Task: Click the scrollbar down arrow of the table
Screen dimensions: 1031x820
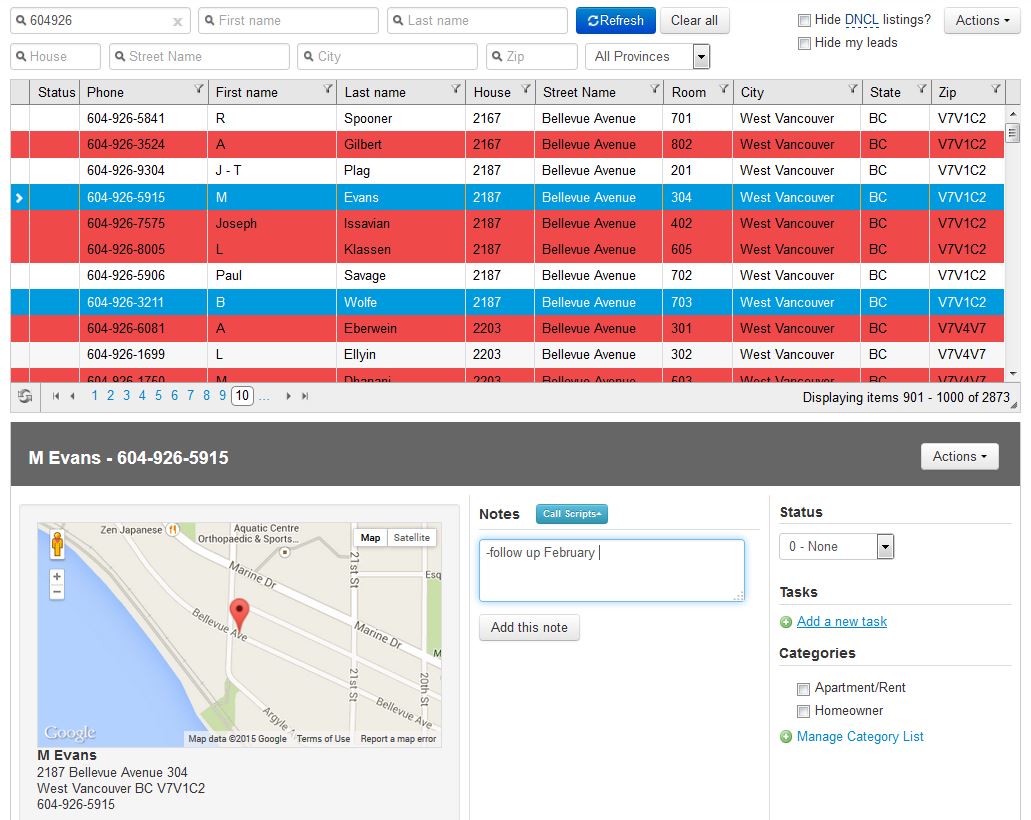Action: tap(1013, 374)
